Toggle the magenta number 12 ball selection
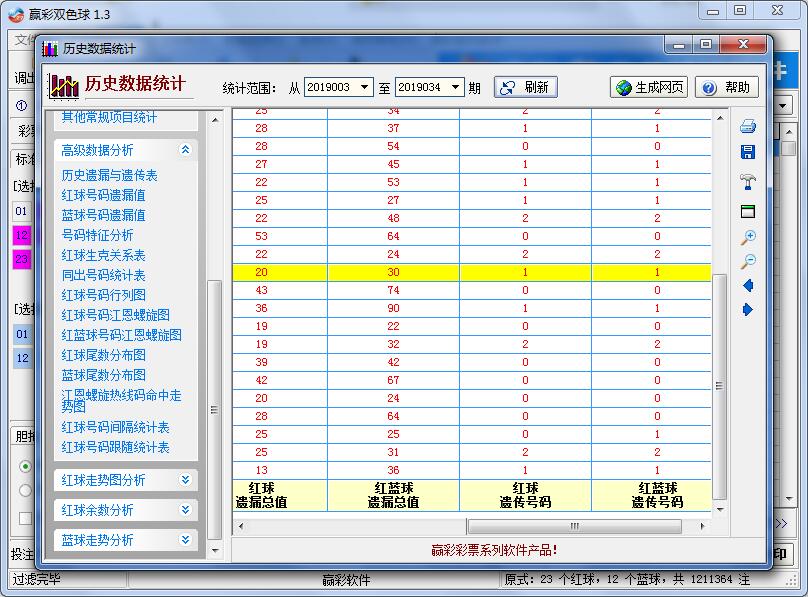 click(21, 236)
